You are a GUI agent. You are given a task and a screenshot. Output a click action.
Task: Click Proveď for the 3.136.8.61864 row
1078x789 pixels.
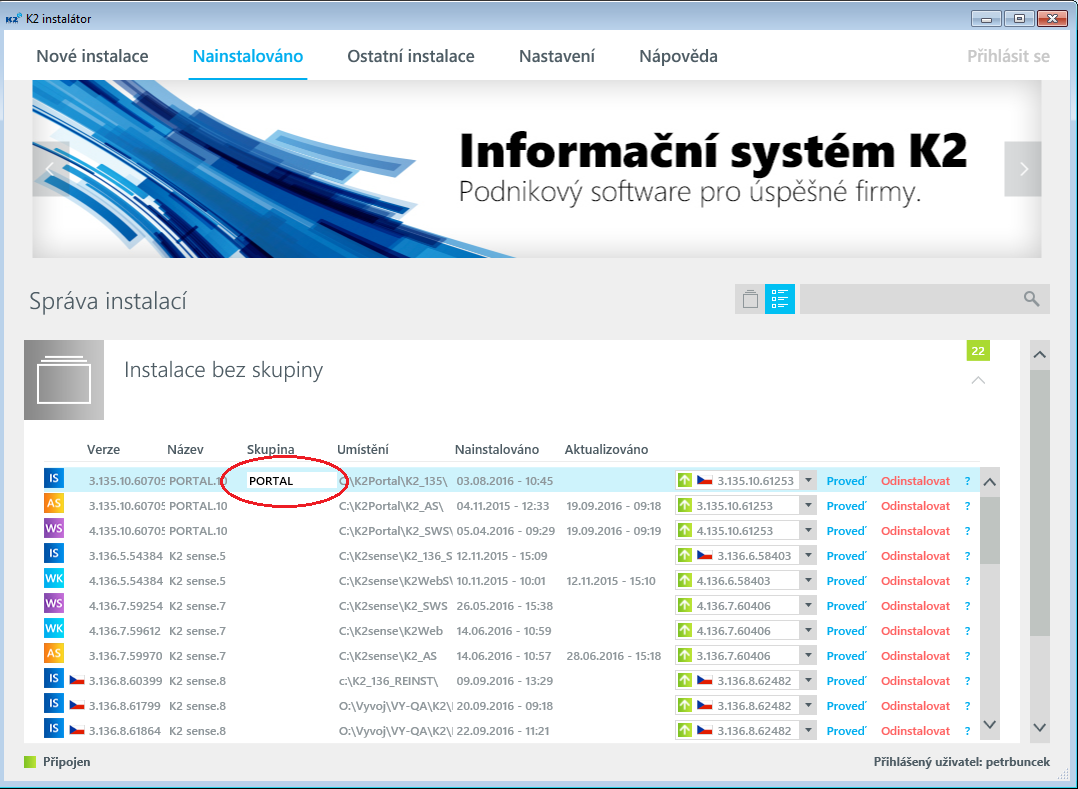846,731
